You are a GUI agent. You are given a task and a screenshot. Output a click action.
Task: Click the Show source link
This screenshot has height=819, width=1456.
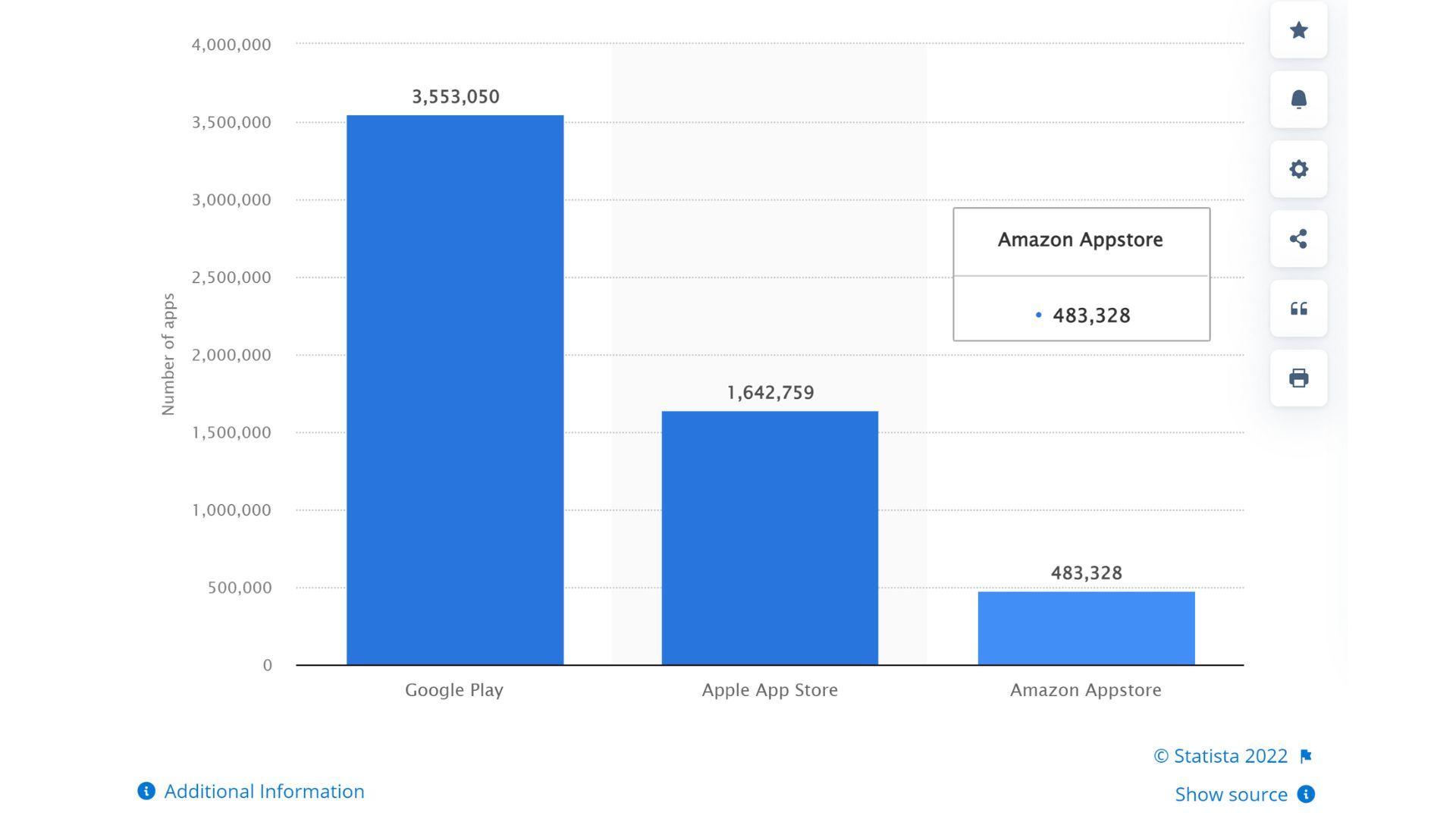pos(1231,794)
